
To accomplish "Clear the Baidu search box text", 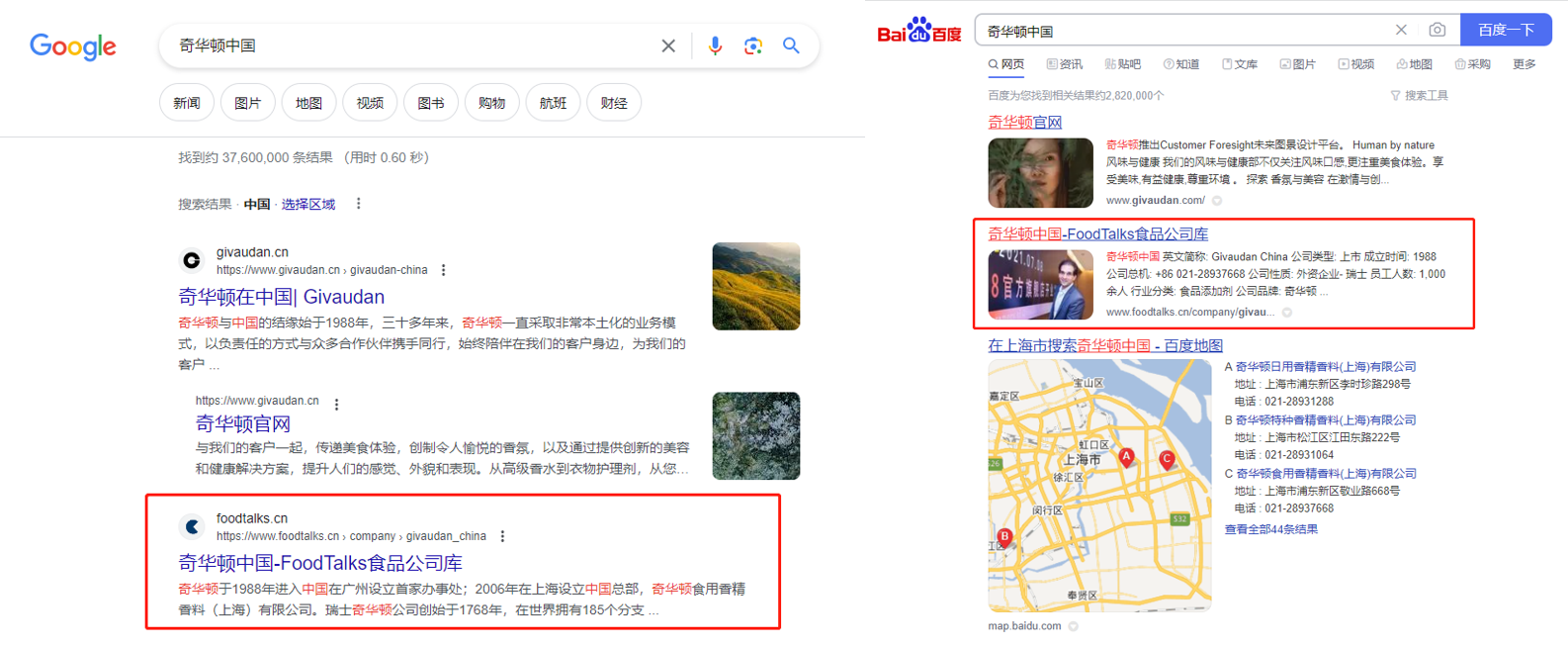I will click(1401, 30).
